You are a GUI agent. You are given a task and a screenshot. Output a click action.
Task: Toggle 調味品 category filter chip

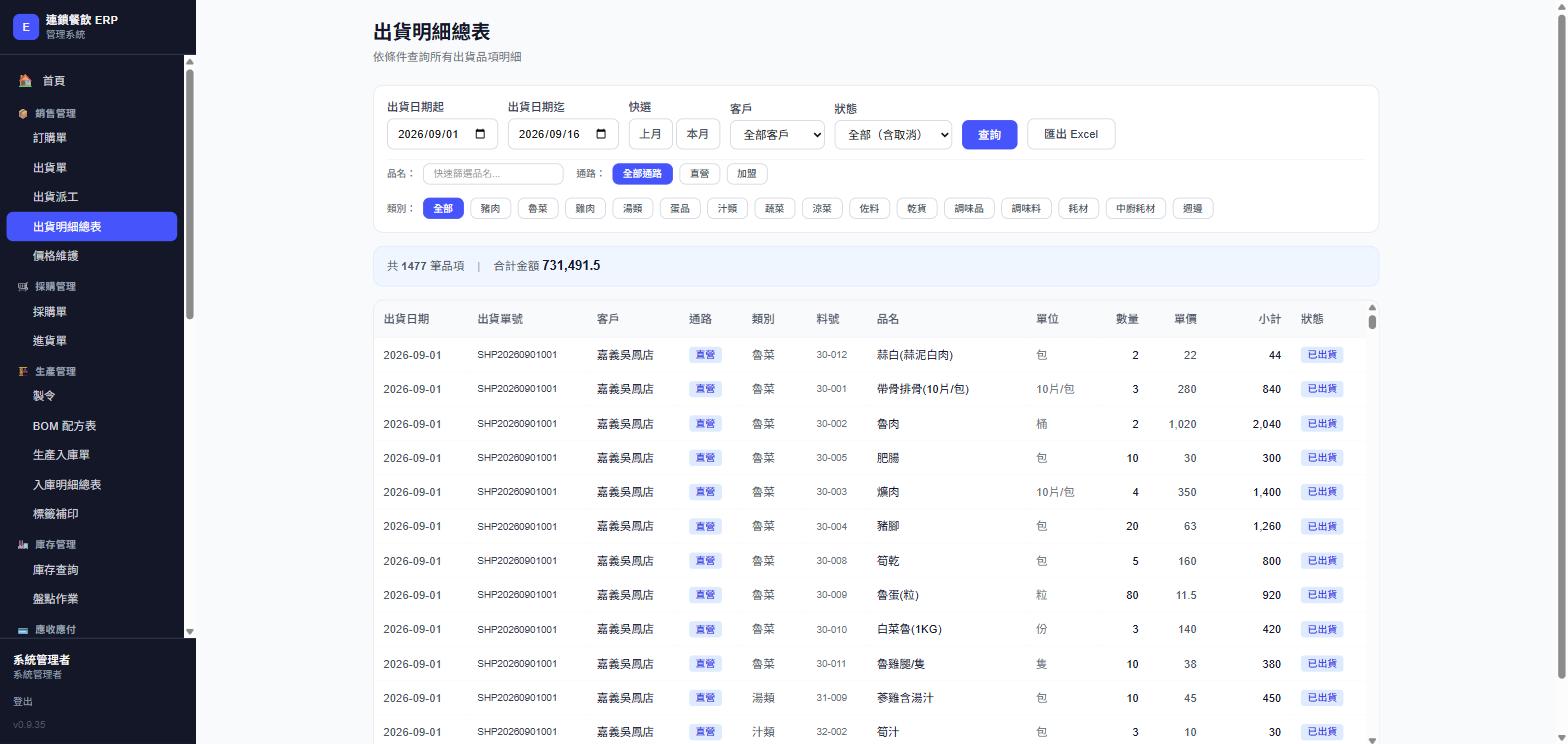click(x=969, y=208)
